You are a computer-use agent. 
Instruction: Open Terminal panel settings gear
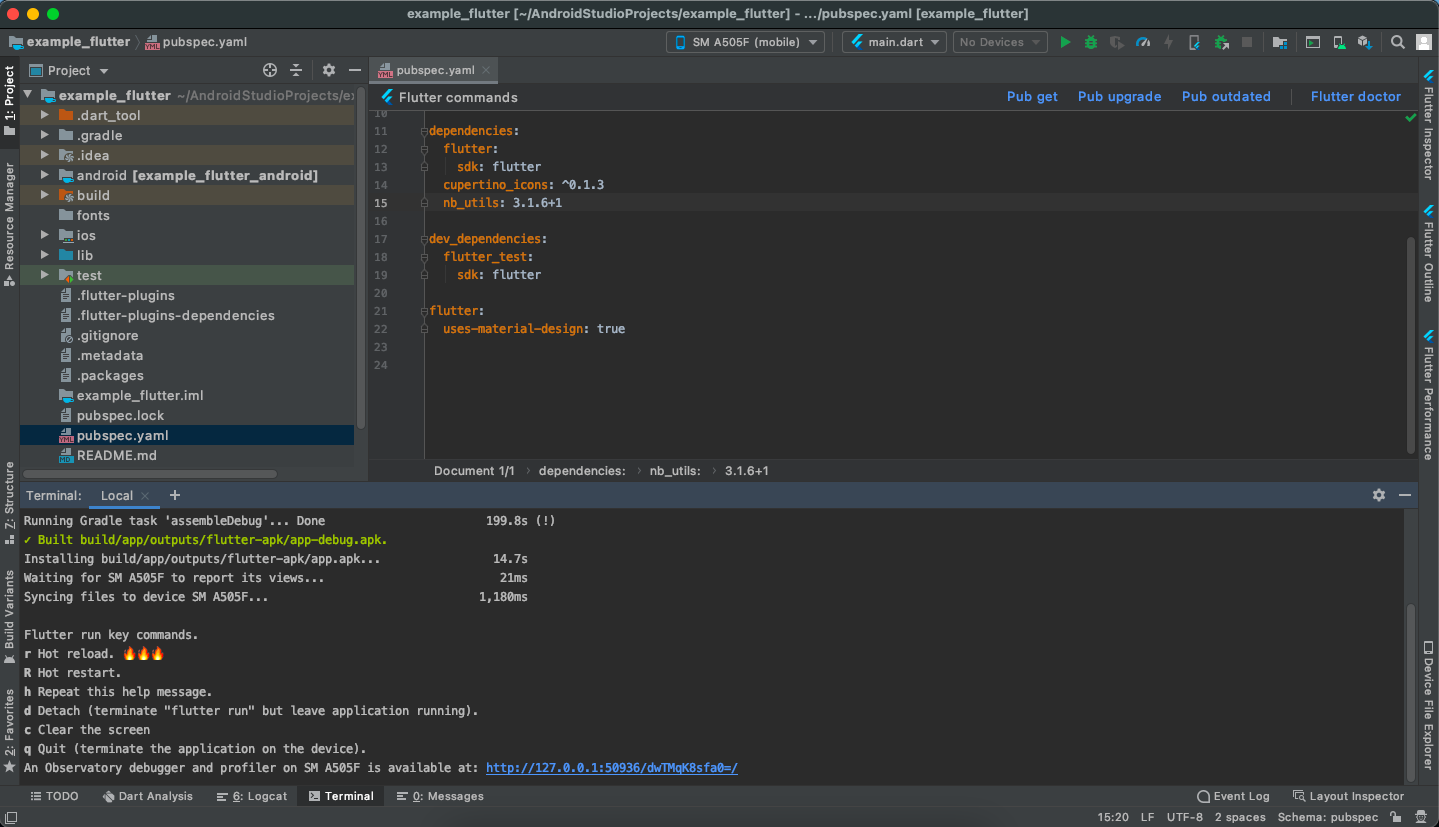pos(1379,495)
